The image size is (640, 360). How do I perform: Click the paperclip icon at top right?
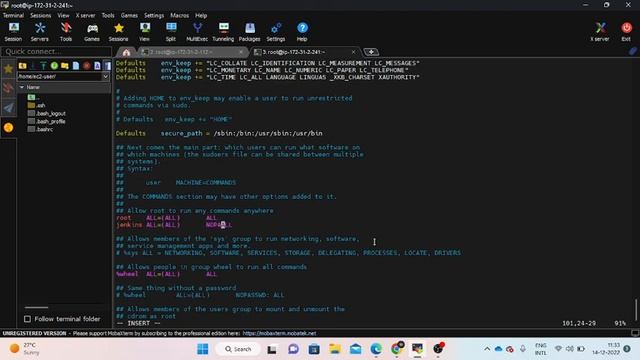[633, 51]
